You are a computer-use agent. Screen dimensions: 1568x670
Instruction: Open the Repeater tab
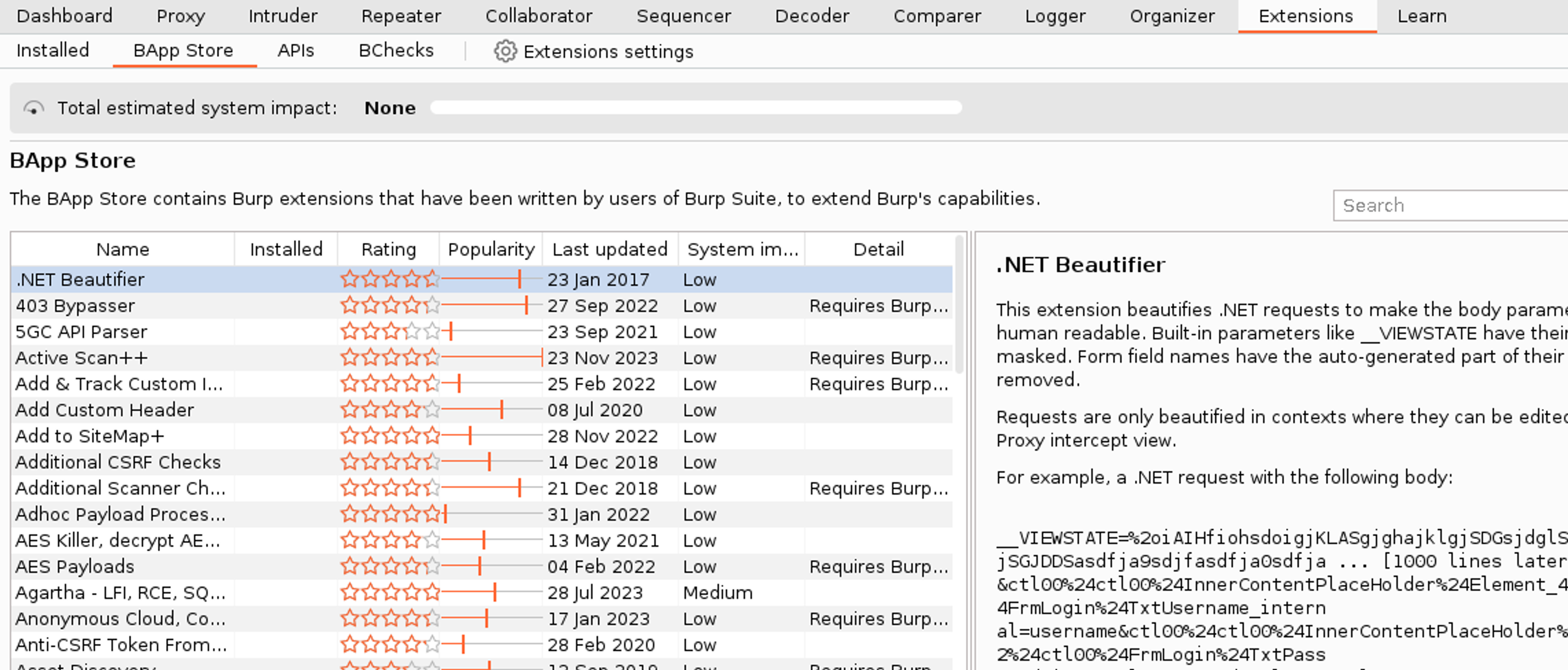click(401, 16)
